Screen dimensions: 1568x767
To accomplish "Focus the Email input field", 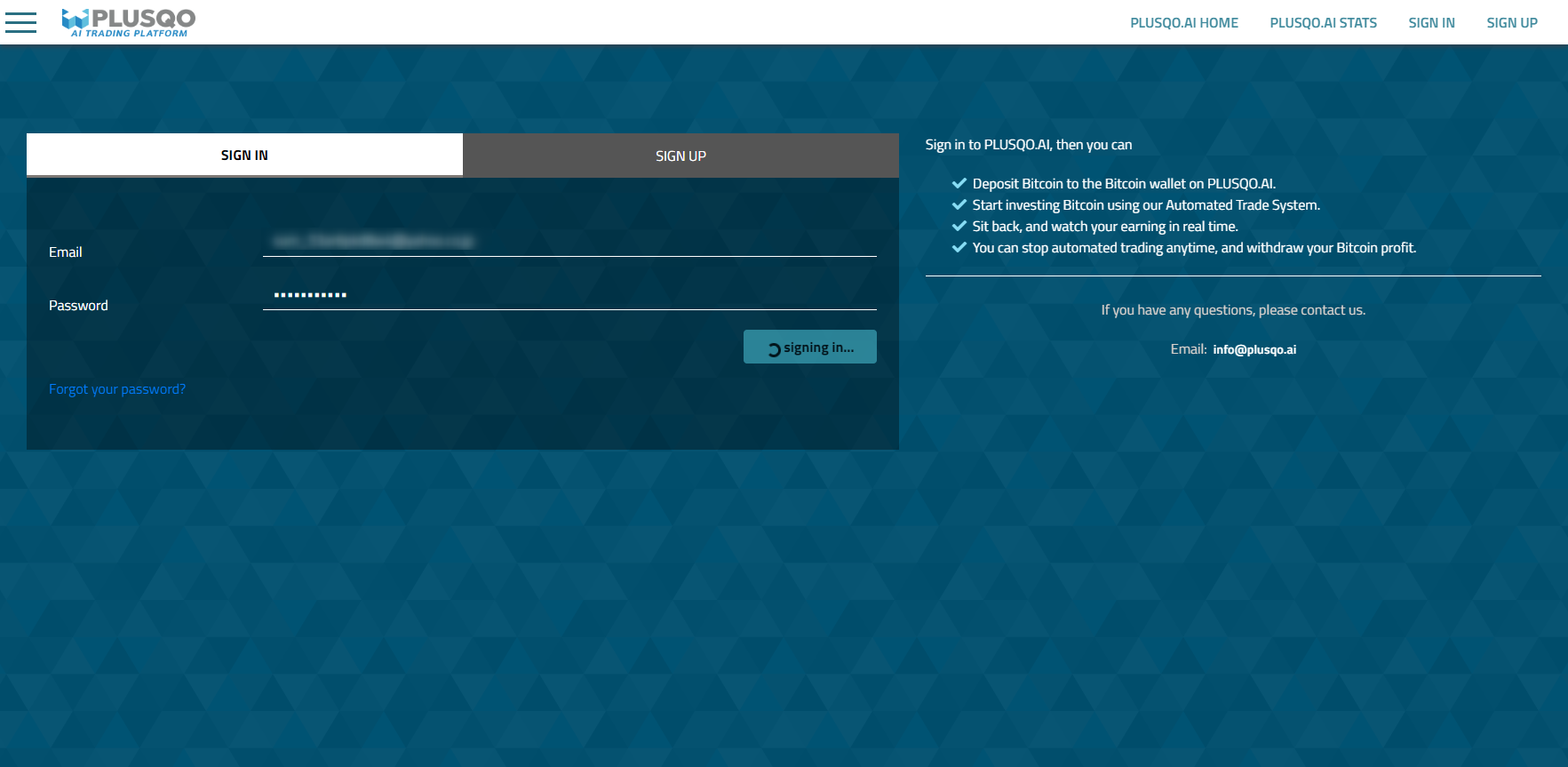I will [569, 241].
